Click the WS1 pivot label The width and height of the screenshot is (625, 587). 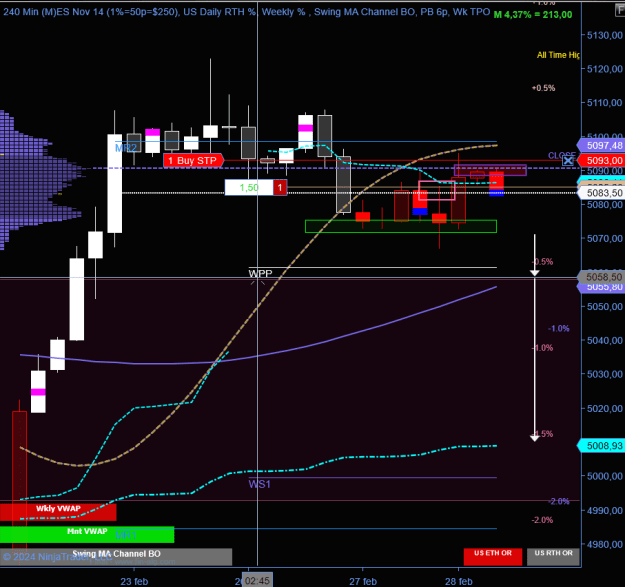pyautogui.click(x=259, y=484)
